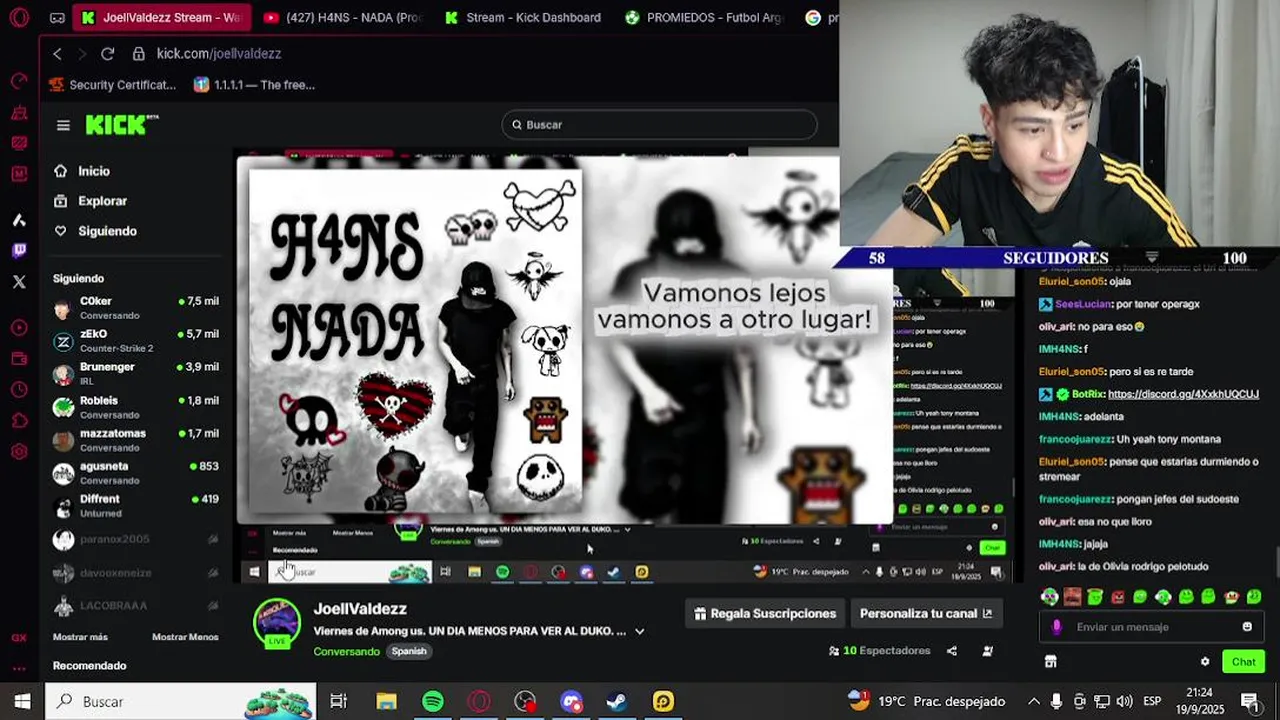Expand the stream title chevron
1280x720 pixels.
640,632
